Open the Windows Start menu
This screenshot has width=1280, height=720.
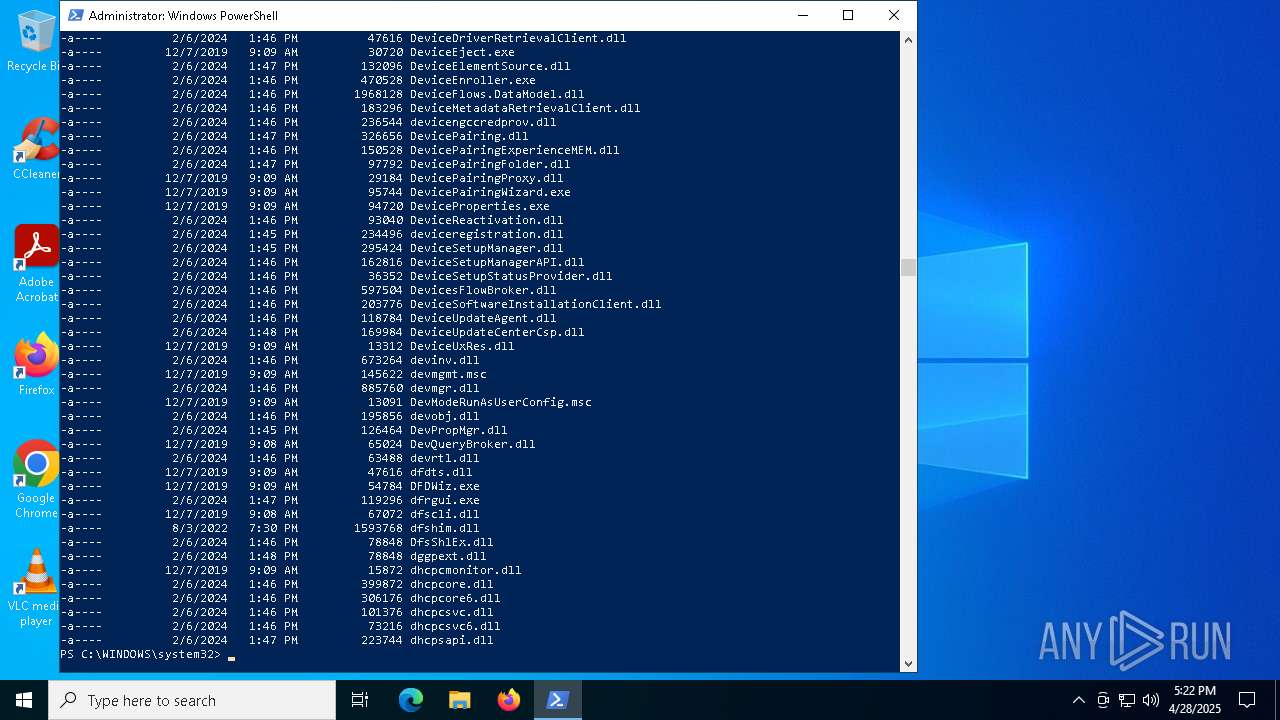point(24,700)
